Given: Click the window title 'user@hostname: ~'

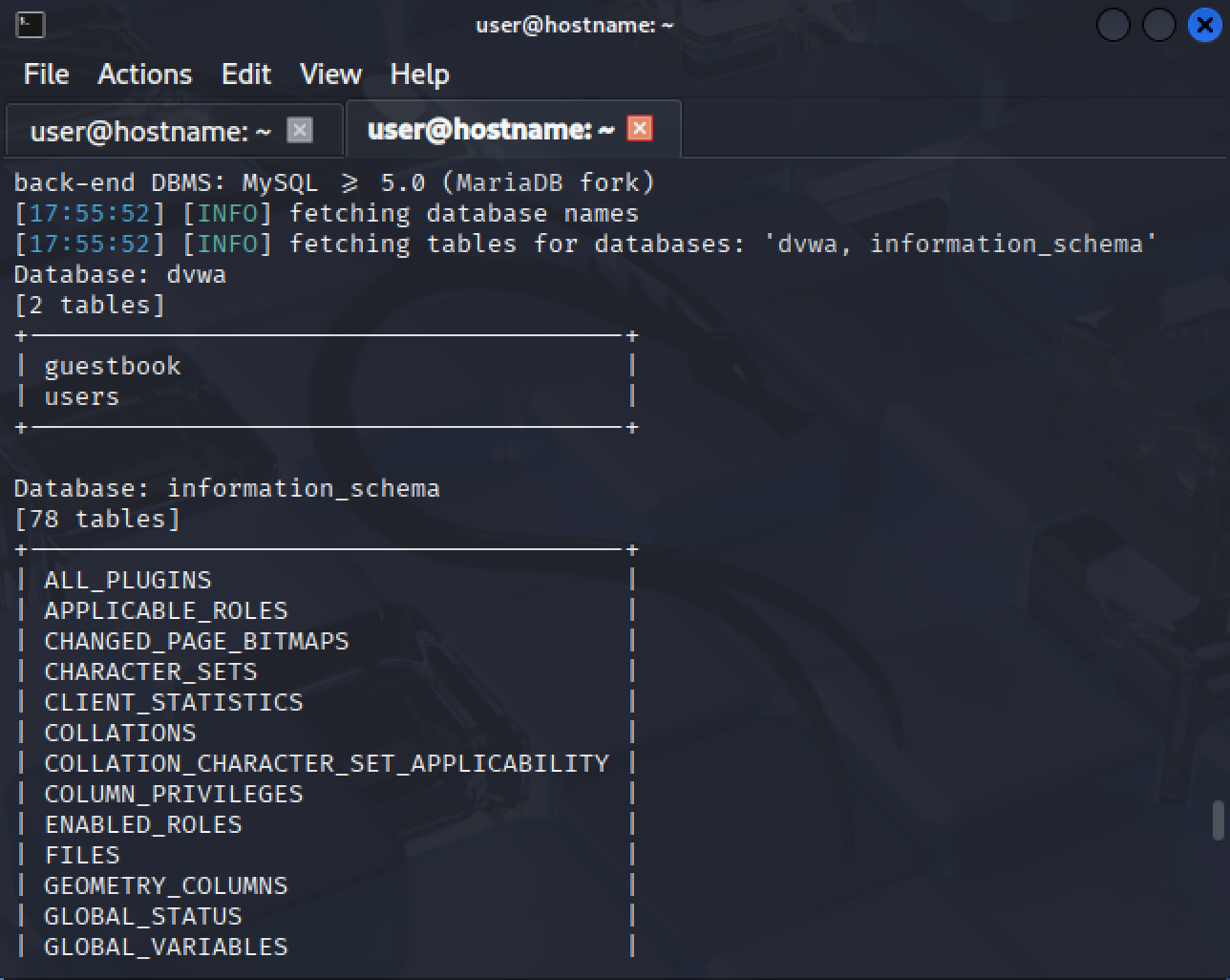Looking at the screenshot, I should (575, 25).
